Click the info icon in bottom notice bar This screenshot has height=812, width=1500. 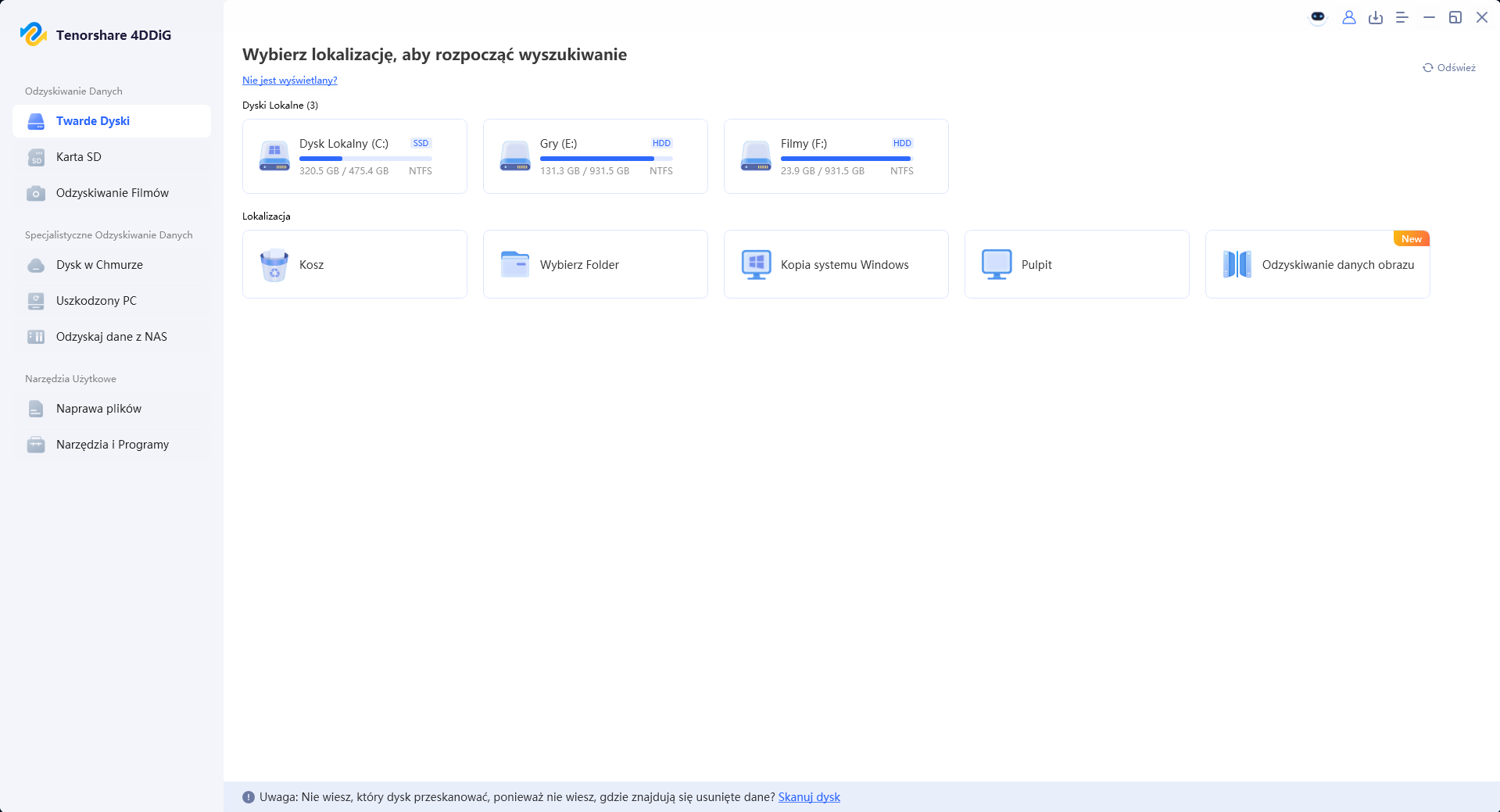[249, 797]
